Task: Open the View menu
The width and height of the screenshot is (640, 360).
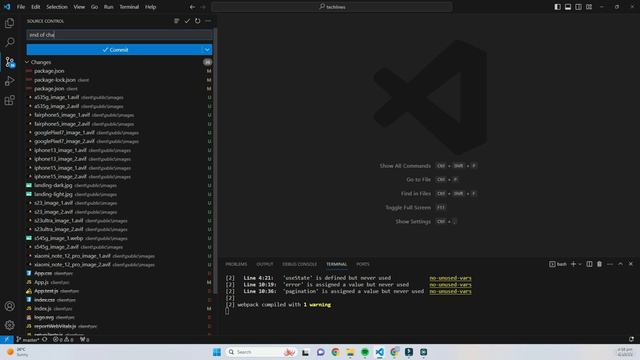Action: [79, 7]
